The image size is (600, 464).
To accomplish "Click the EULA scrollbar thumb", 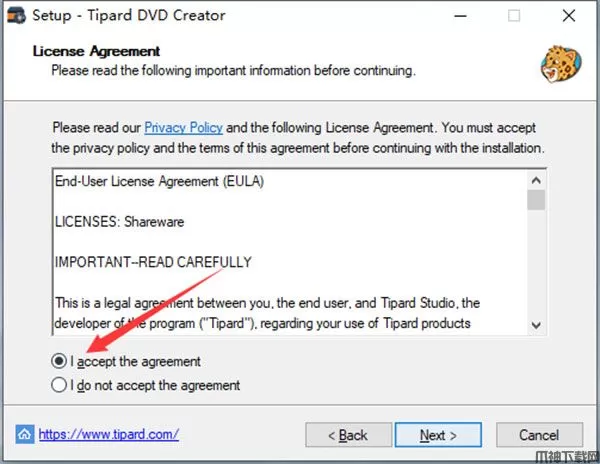I will point(536,200).
